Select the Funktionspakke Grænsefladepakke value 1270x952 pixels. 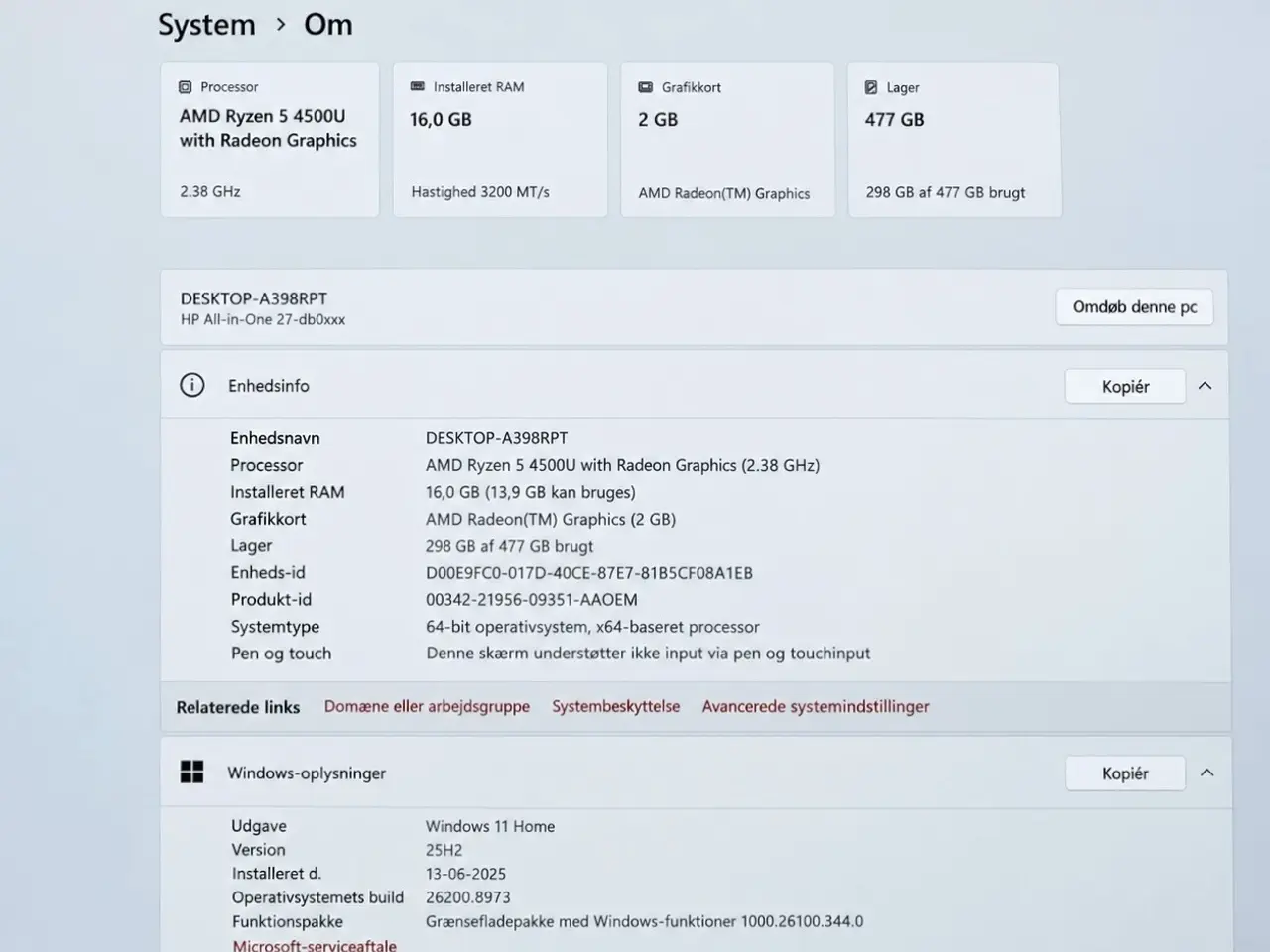tap(645, 921)
